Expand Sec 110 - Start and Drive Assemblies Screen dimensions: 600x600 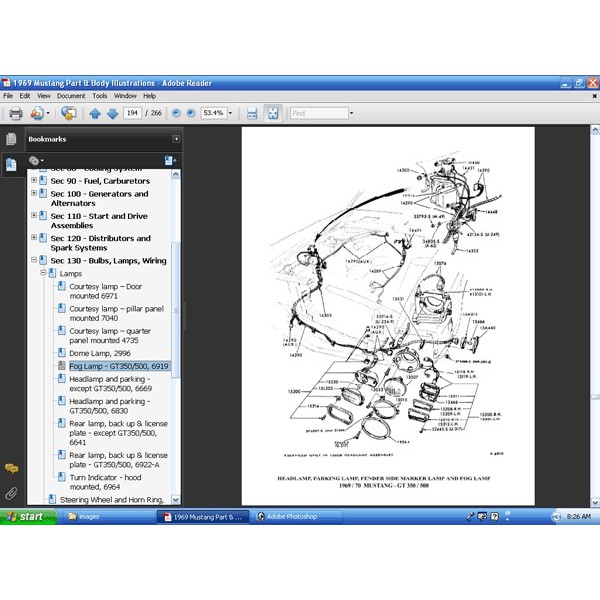[x=34, y=215]
